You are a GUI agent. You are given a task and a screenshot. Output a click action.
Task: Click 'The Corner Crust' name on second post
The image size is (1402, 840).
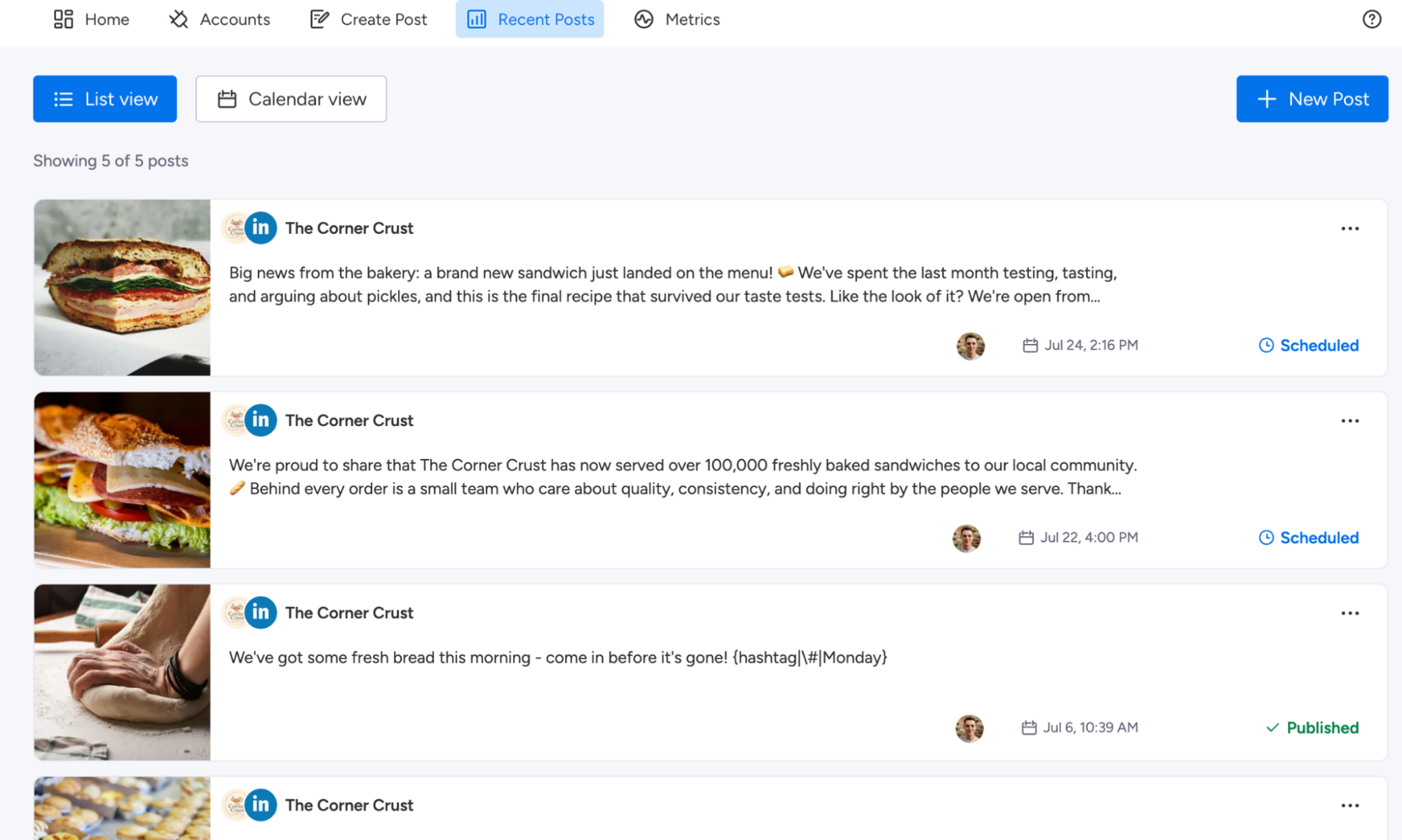pos(349,421)
